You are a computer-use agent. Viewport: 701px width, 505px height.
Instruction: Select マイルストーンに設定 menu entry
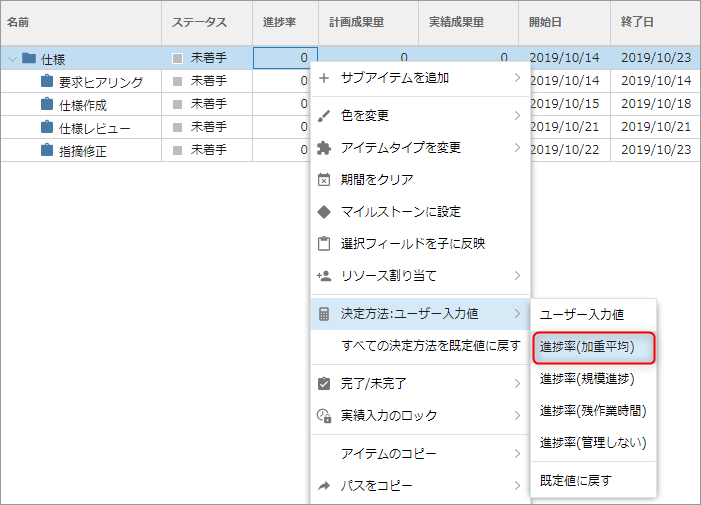pyautogui.click(x=420, y=212)
